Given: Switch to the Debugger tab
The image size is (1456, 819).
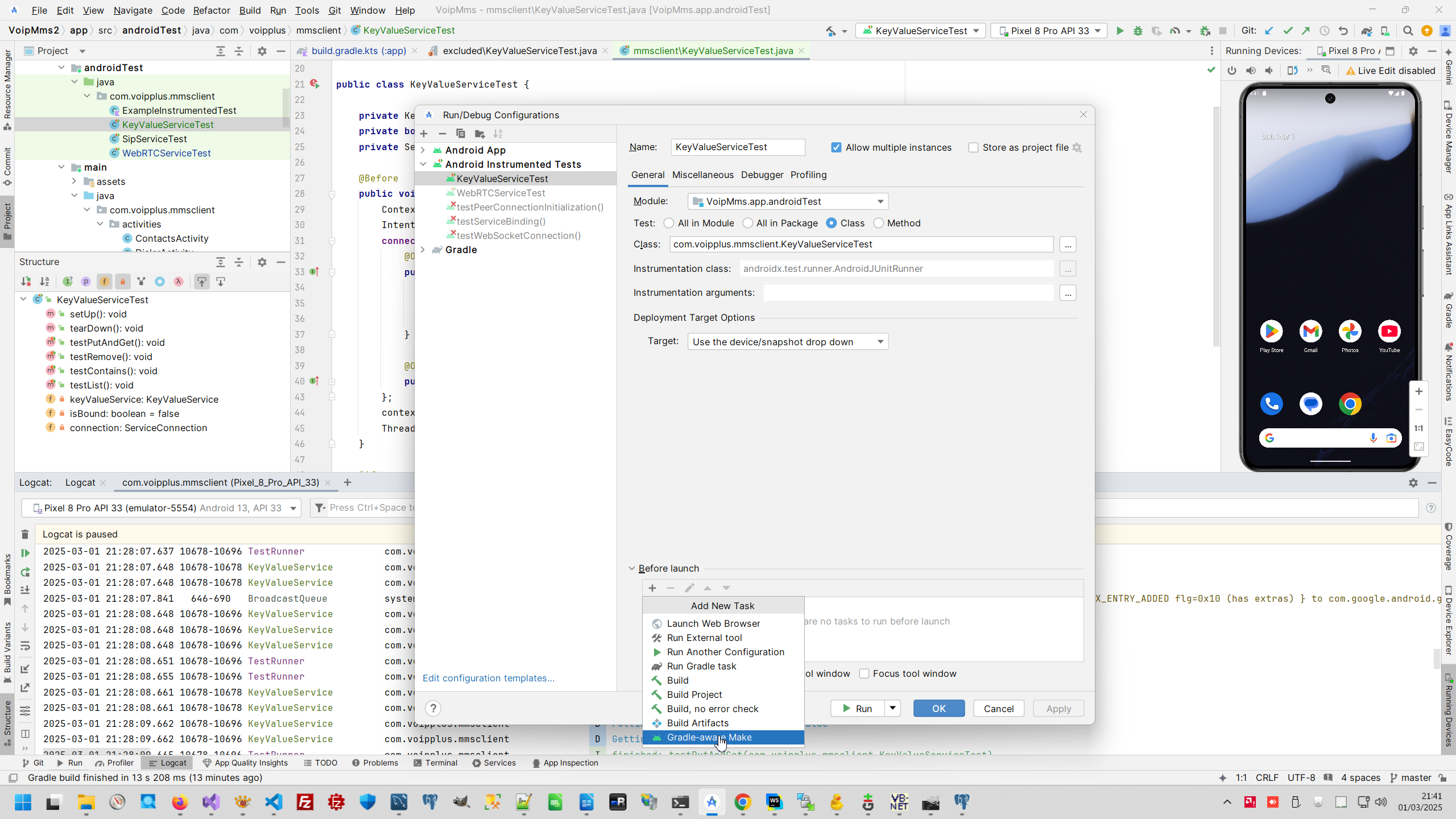Looking at the screenshot, I should pyautogui.click(x=762, y=175).
